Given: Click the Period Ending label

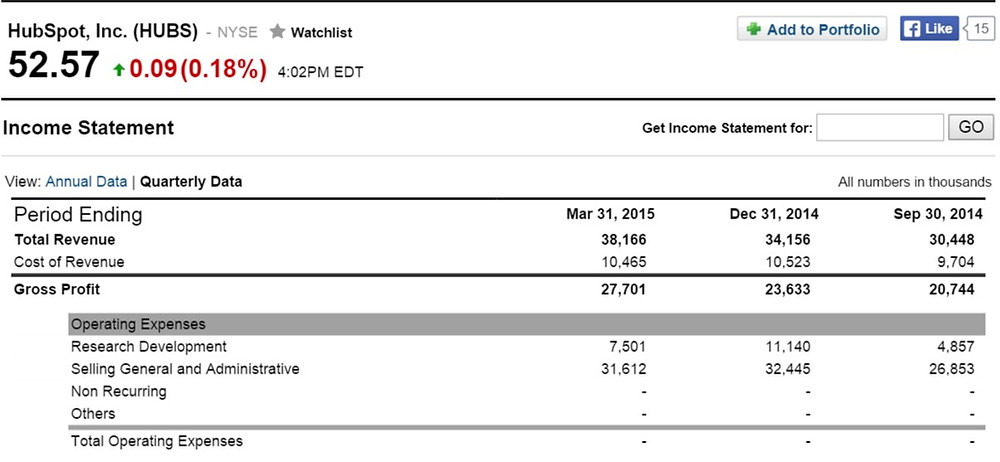Looking at the screenshot, I should pos(78,214).
